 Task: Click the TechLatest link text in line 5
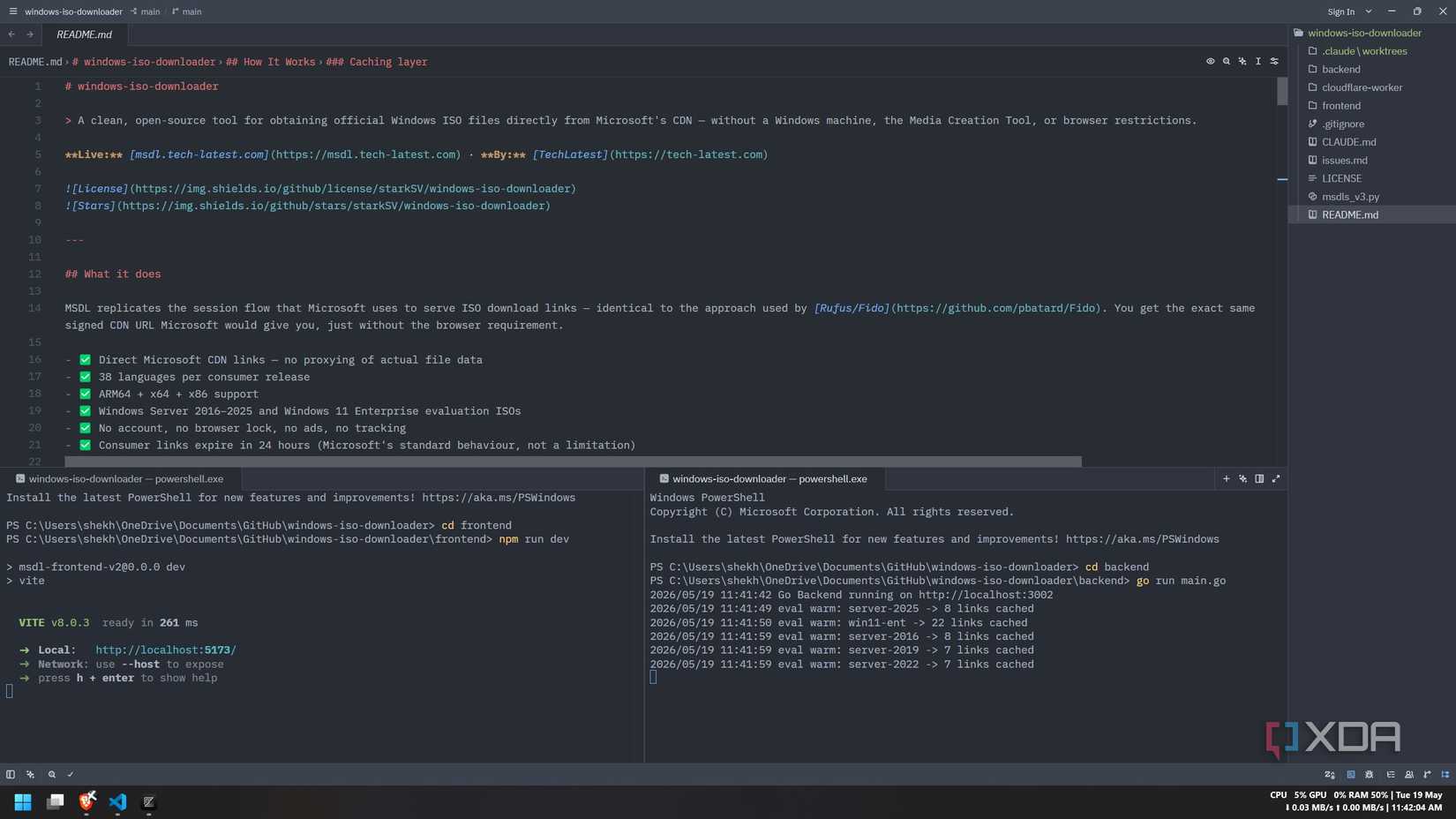570,154
